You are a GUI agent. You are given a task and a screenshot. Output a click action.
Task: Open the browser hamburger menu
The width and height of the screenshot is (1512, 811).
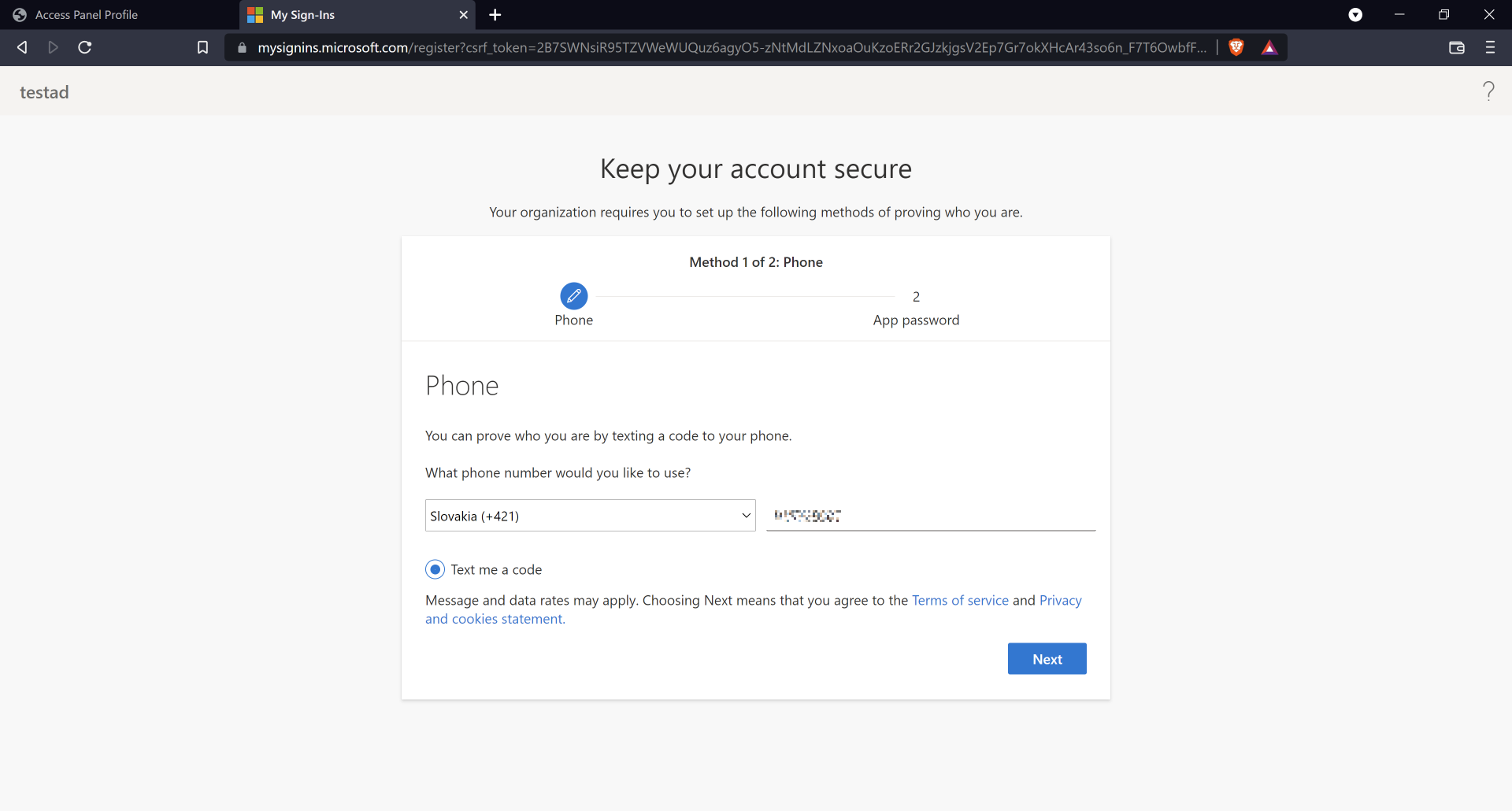coord(1490,47)
